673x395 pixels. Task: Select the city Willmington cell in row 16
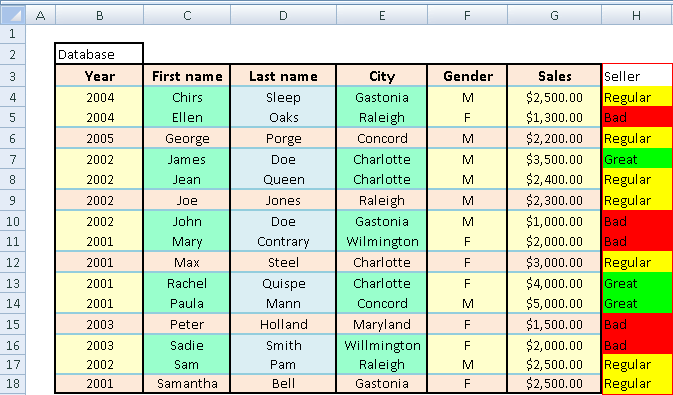(382, 345)
